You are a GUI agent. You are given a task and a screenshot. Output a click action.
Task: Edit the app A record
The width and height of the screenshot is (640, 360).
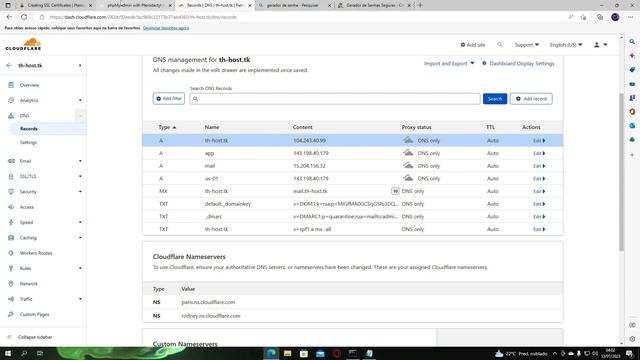(x=539, y=153)
